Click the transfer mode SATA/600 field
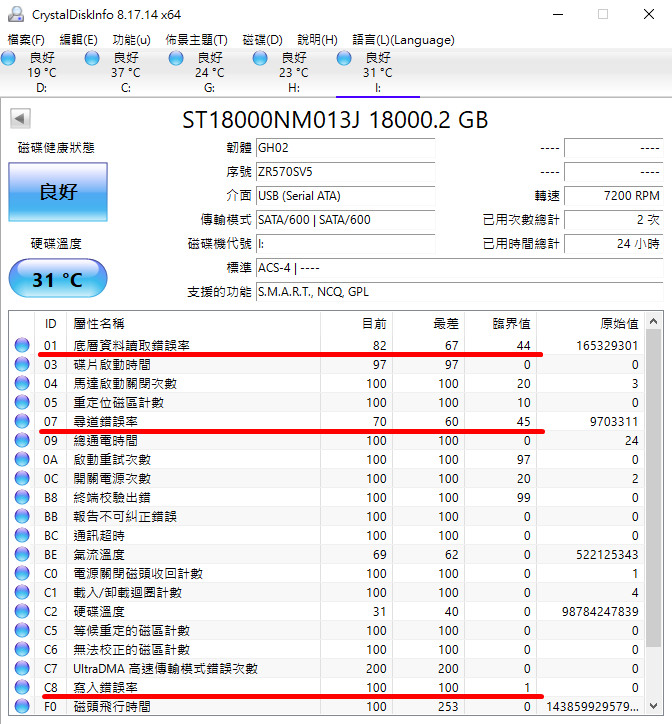672x724 pixels. point(345,220)
